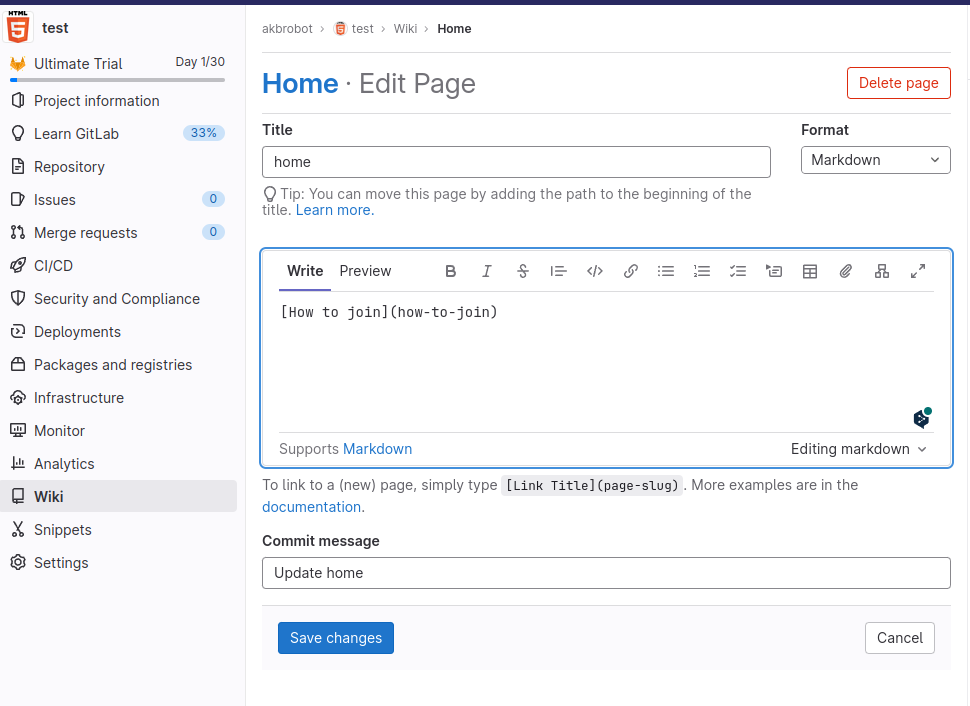Expand the editor to fullscreen mode
The width and height of the screenshot is (970, 706).
(918, 271)
